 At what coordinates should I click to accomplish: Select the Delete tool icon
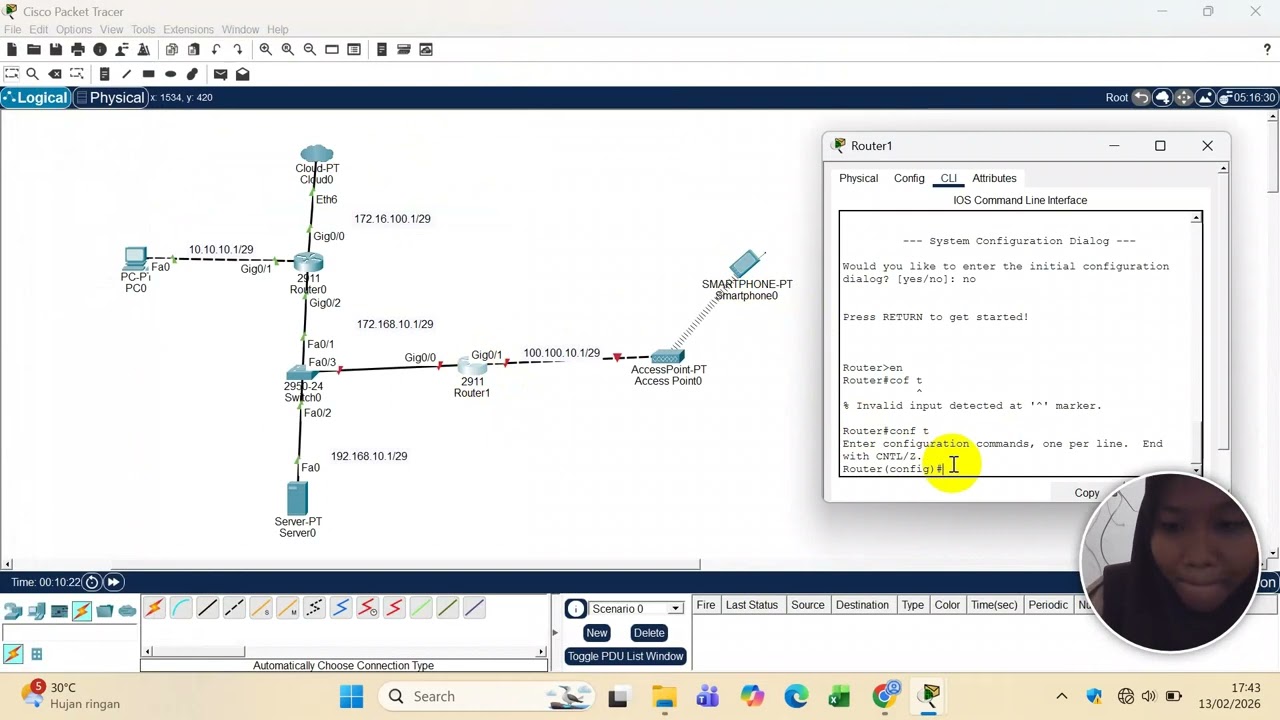pos(56,74)
